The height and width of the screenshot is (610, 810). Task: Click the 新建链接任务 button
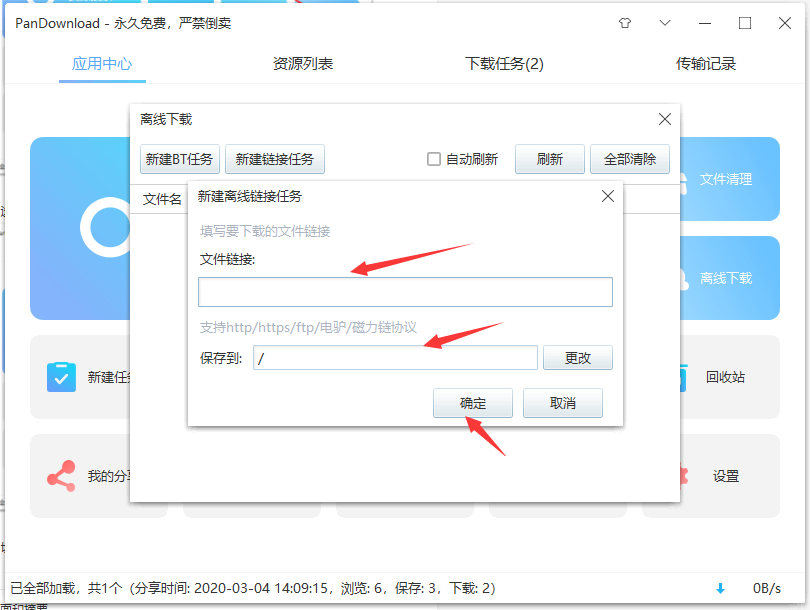click(275, 159)
